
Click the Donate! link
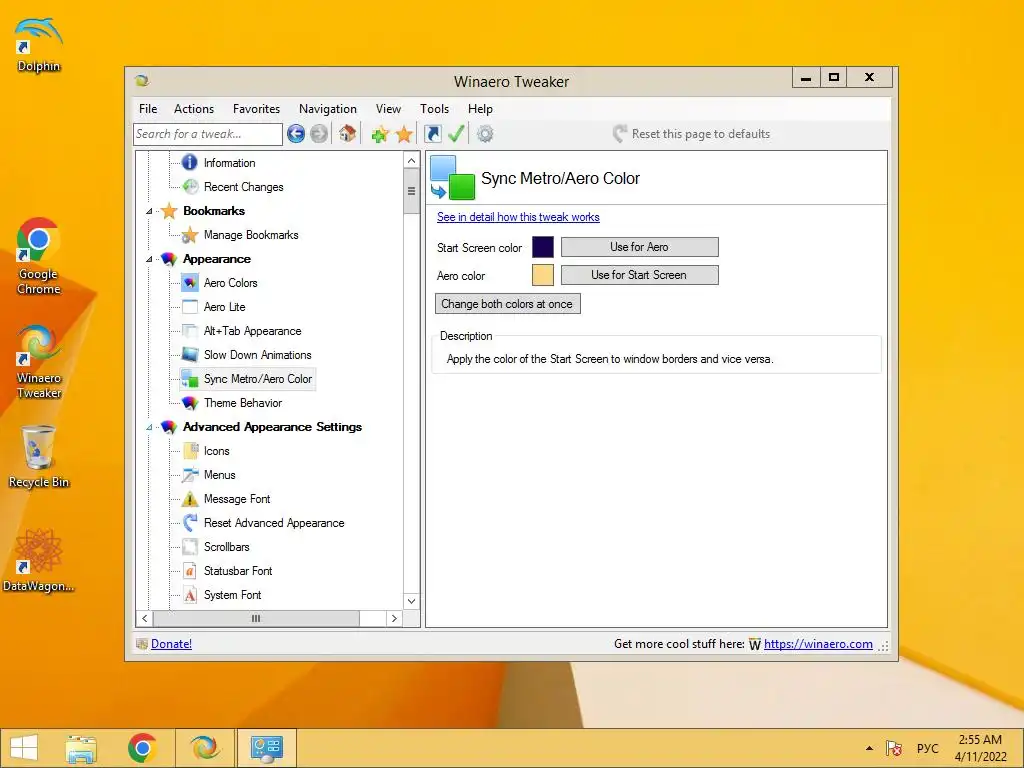171,644
